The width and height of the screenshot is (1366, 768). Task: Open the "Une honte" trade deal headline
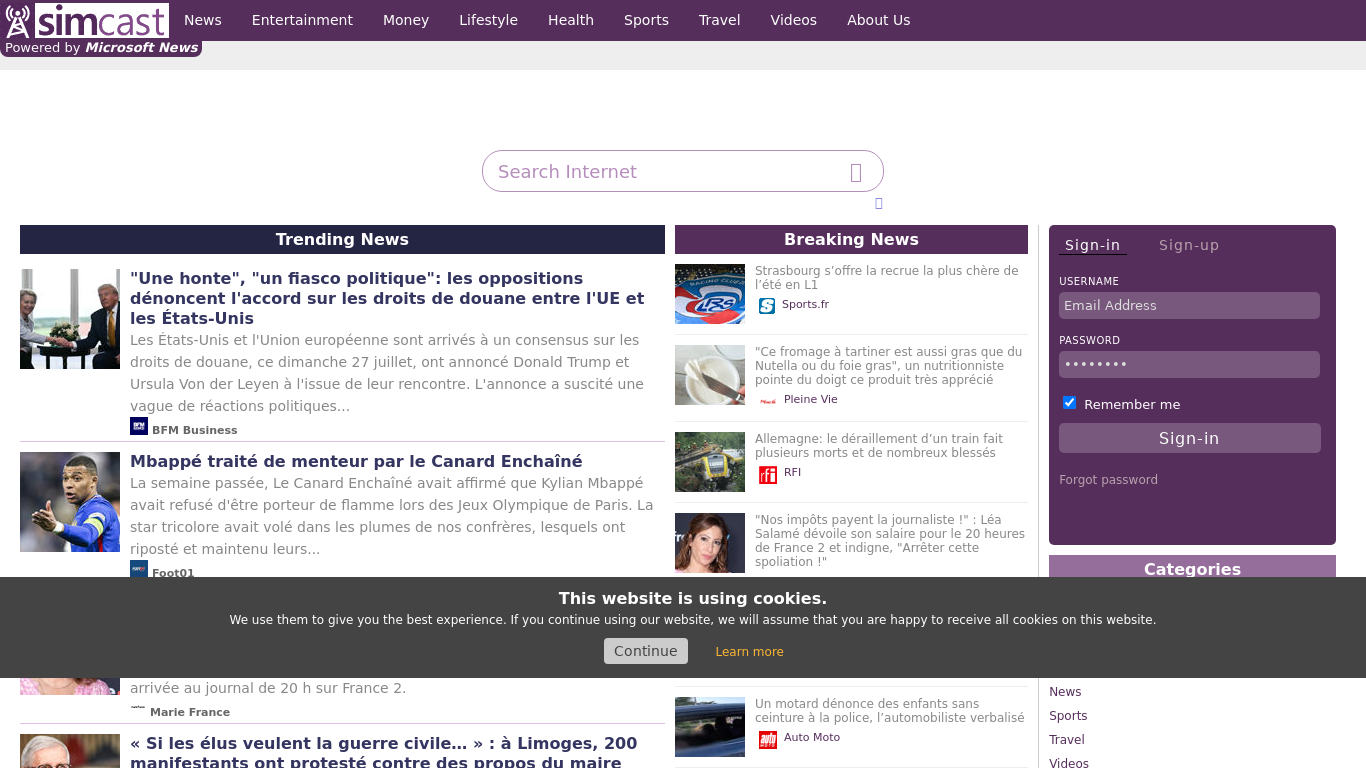coord(387,298)
